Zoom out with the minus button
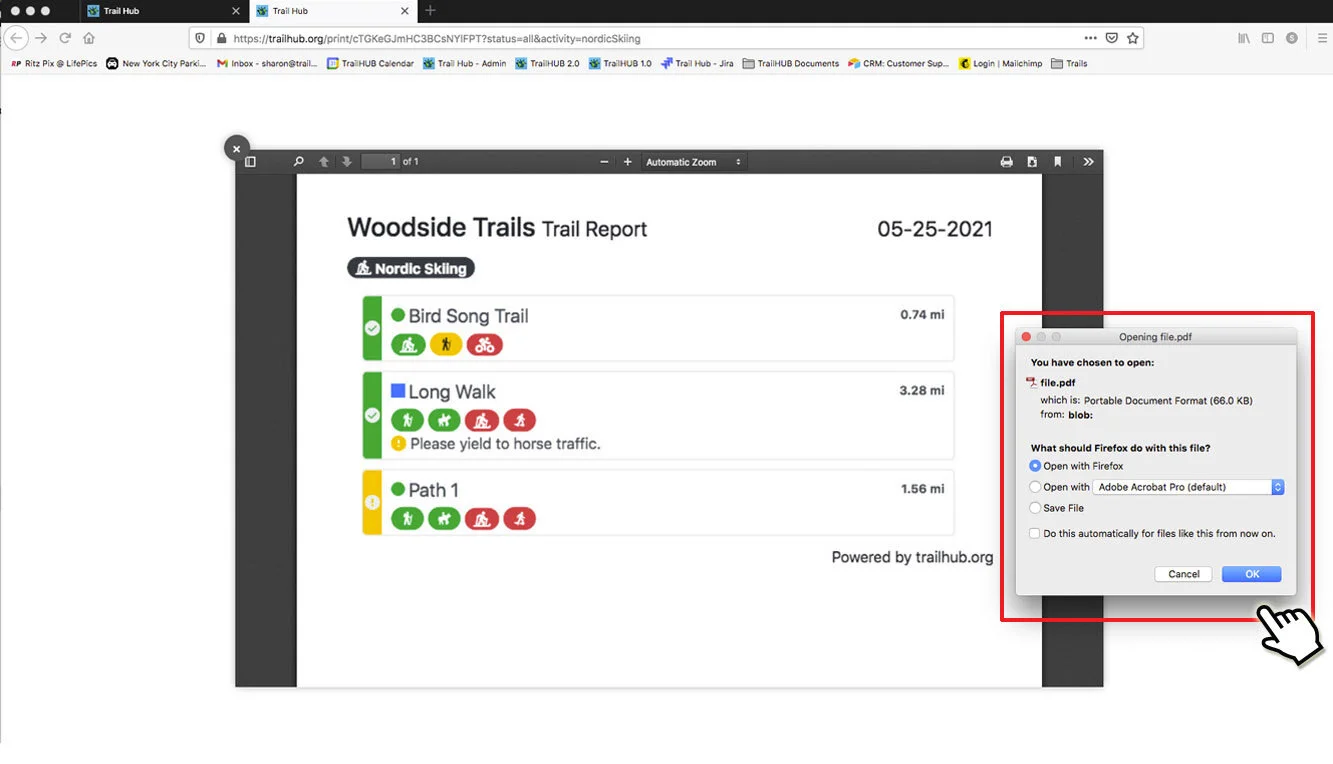 click(604, 162)
